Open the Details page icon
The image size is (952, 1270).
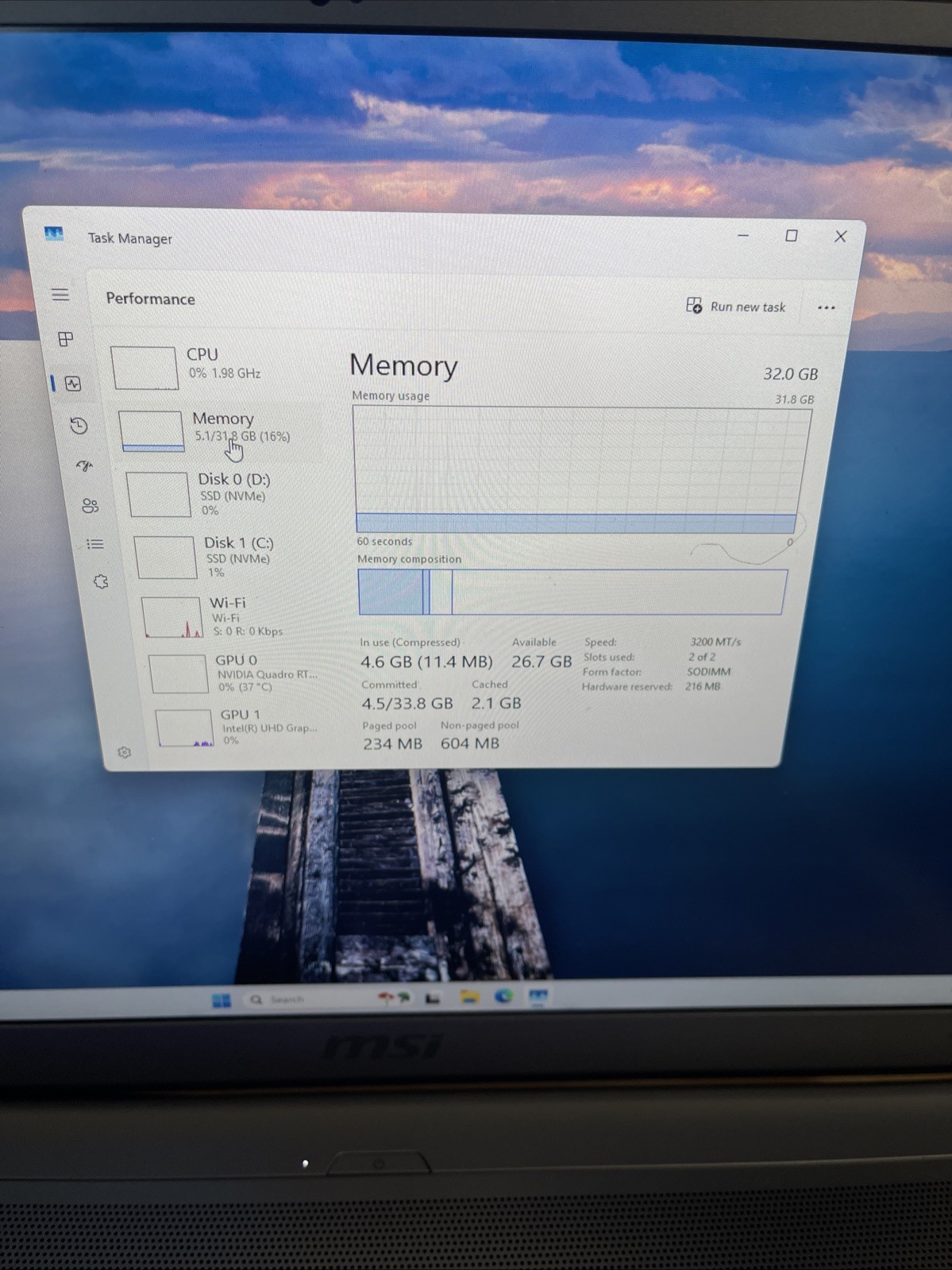(x=95, y=545)
